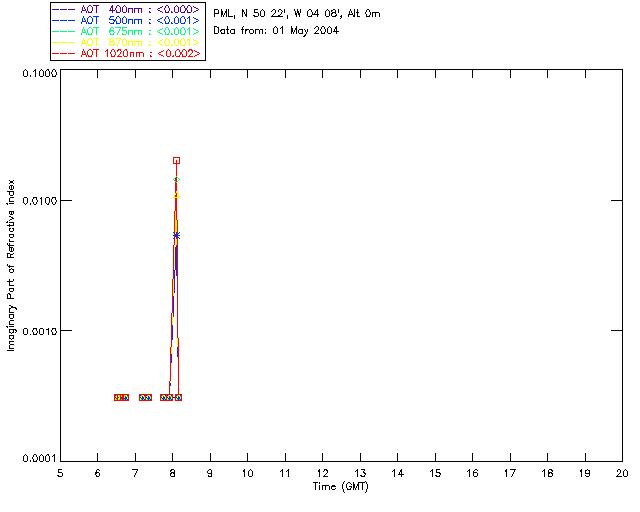The width and height of the screenshot is (640, 512).
Task: Click the AOT 400nm legend entry
Action: click(x=127, y=9)
